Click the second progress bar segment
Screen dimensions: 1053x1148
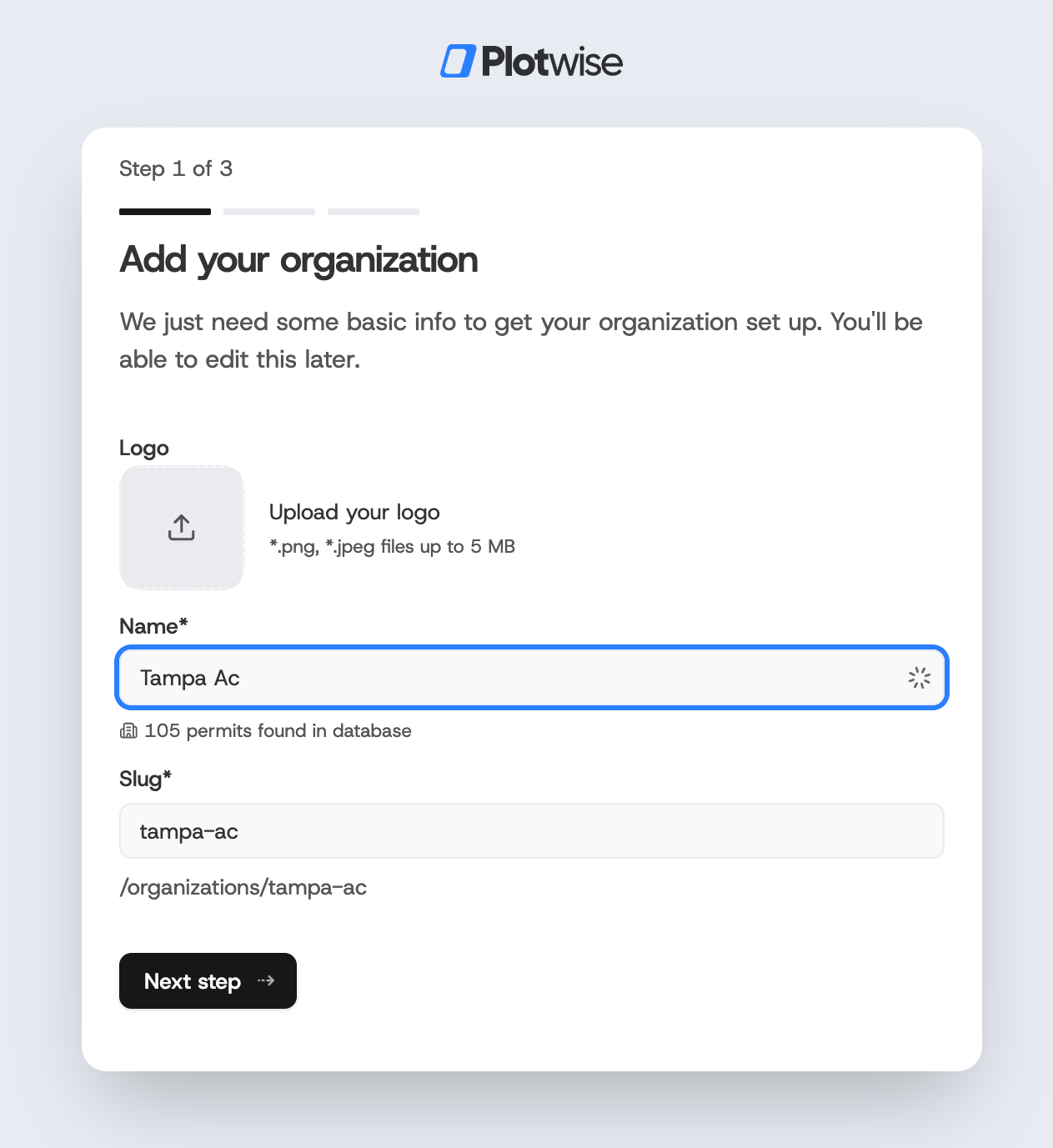[x=268, y=212]
